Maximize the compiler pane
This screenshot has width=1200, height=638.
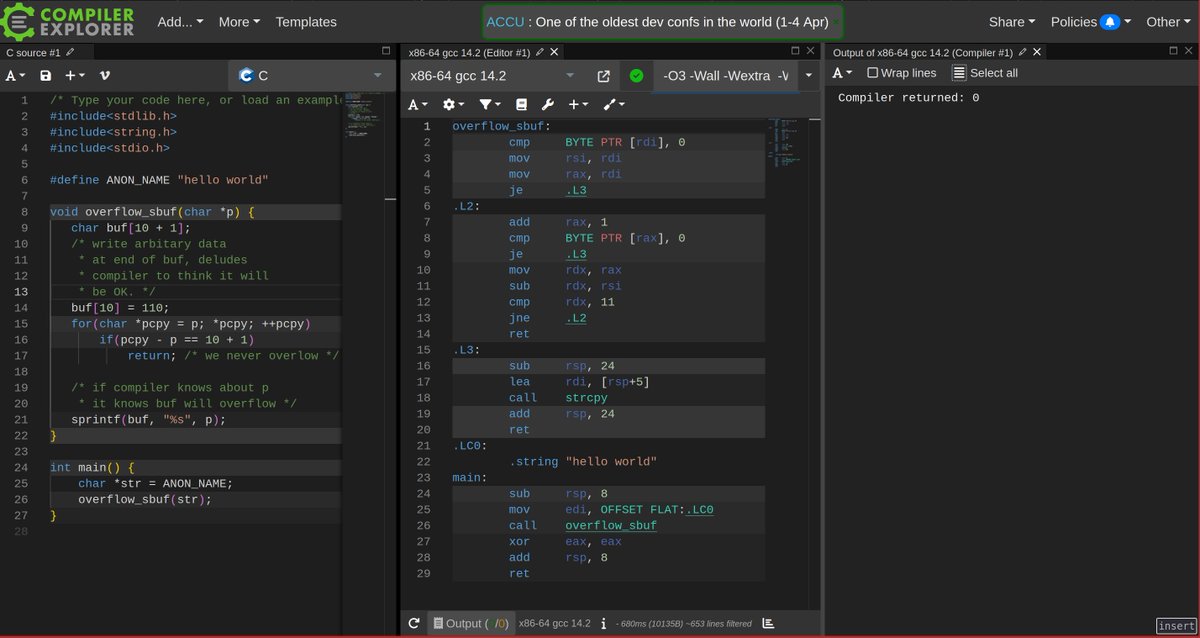(796, 50)
